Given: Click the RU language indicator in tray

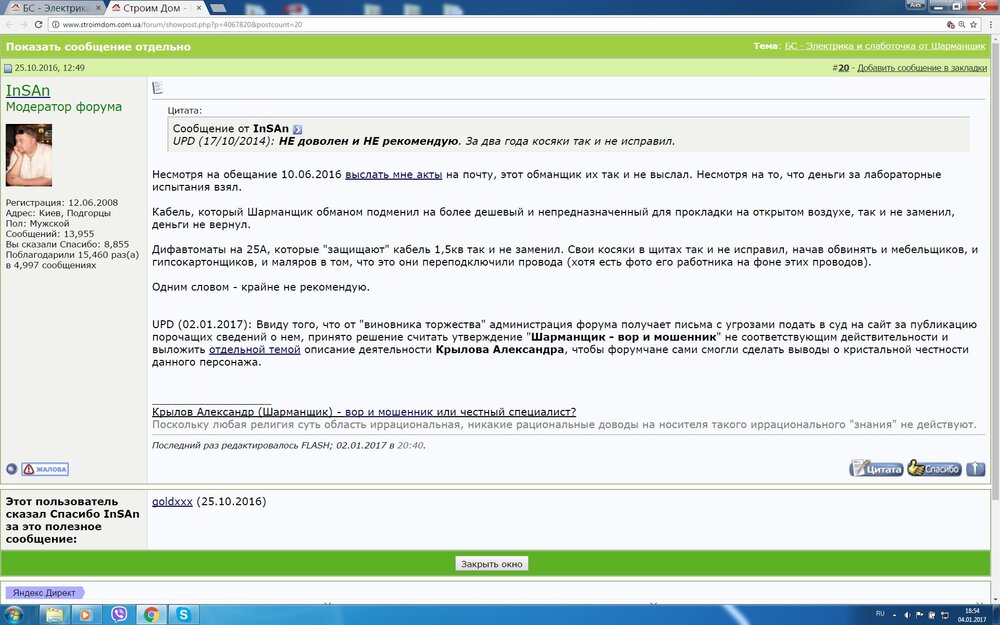Looking at the screenshot, I should (x=880, y=614).
